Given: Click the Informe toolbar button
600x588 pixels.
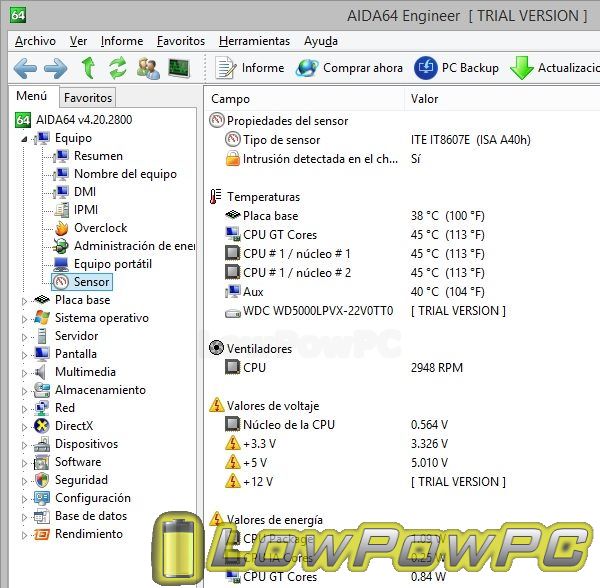Looking at the screenshot, I should (250, 68).
